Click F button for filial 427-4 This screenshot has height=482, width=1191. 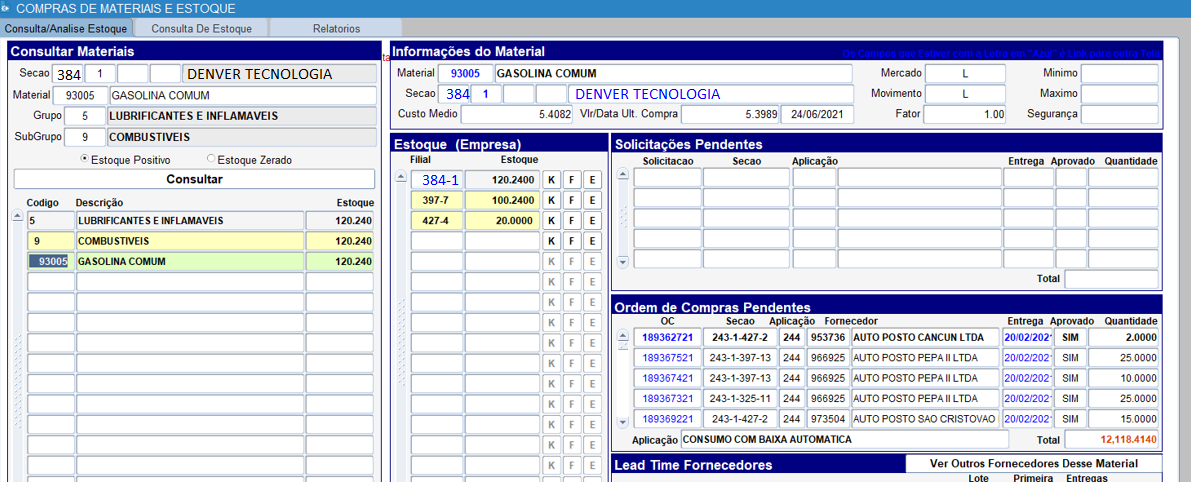pos(571,221)
